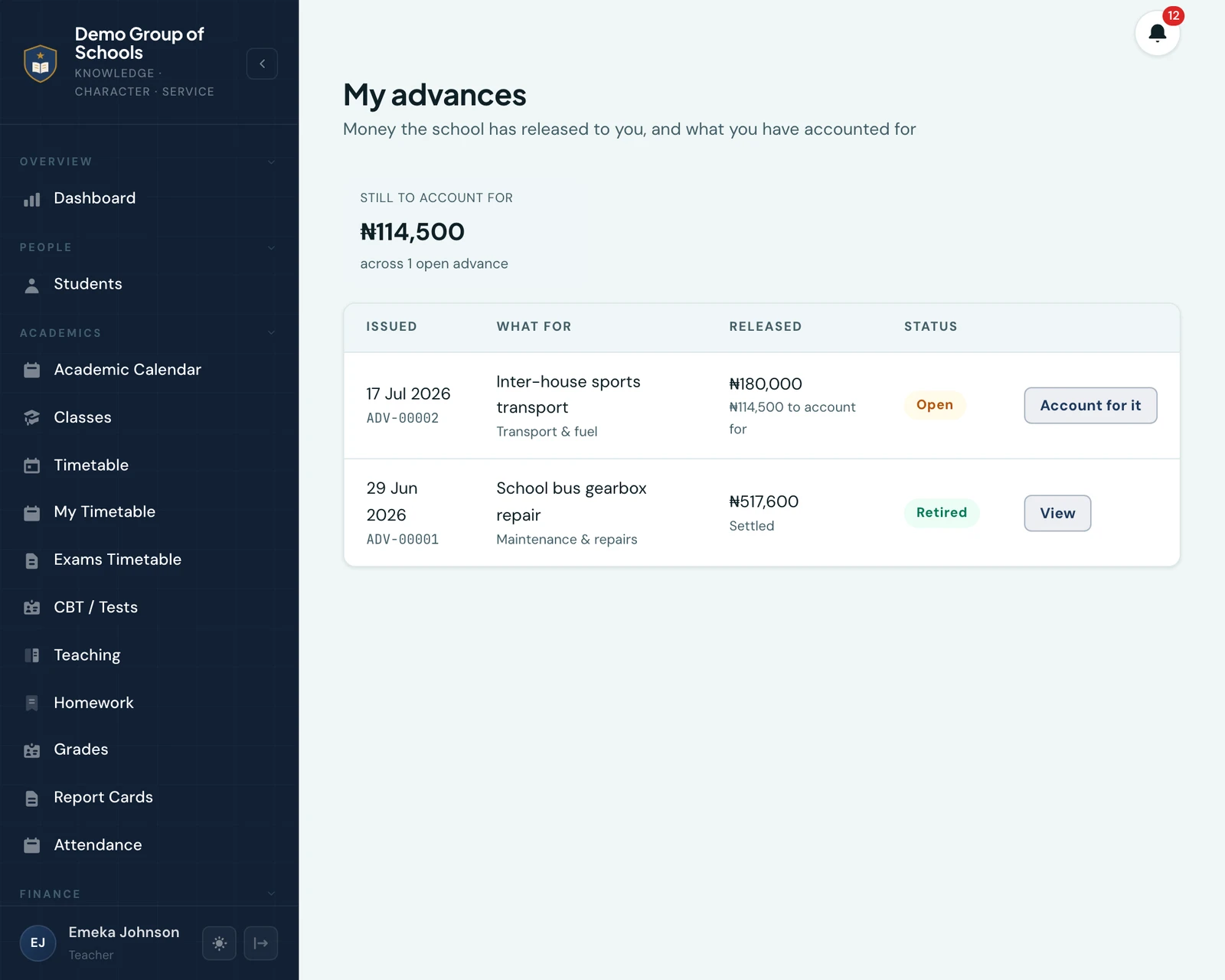This screenshot has width=1225, height=980.
Task: Open the EJ user avatar
Action: (x=38, y=942)
